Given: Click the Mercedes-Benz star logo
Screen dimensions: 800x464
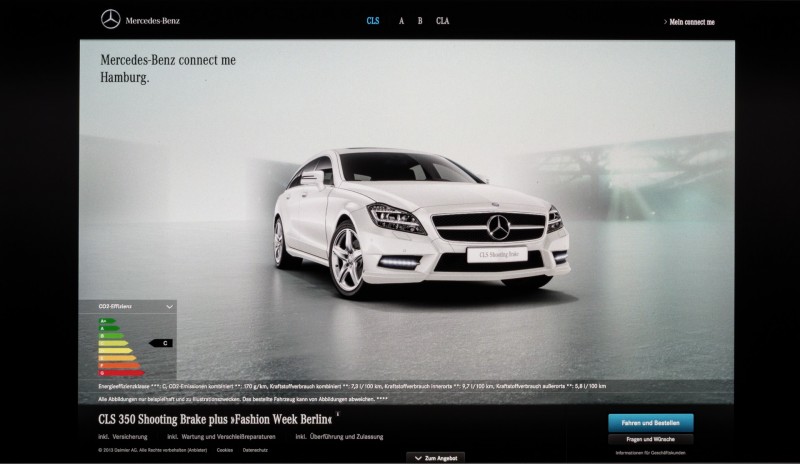Looking at the screenshot, I should [x=111, y=20].
